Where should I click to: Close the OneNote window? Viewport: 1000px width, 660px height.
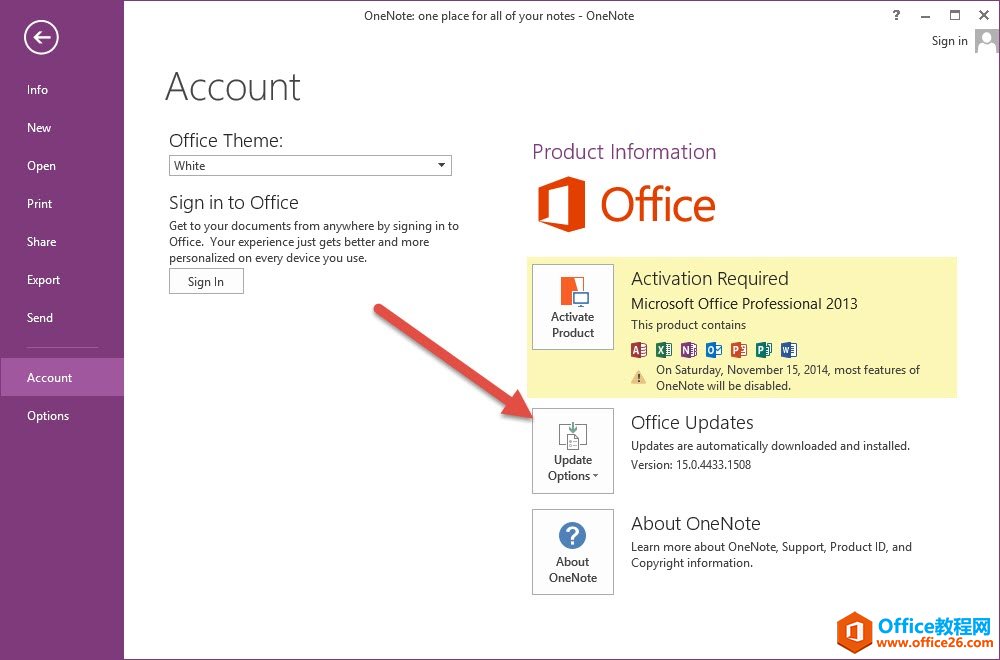984,15
